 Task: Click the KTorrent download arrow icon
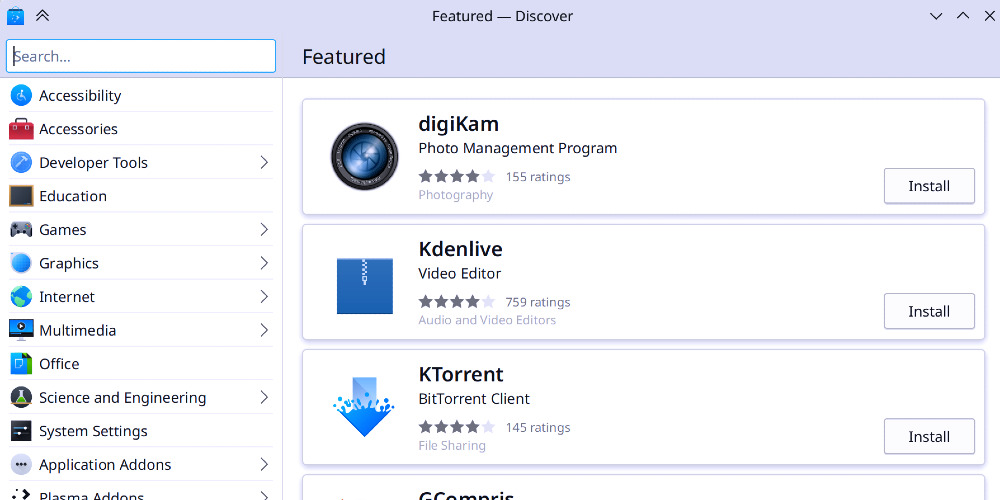tap(364, 407)
